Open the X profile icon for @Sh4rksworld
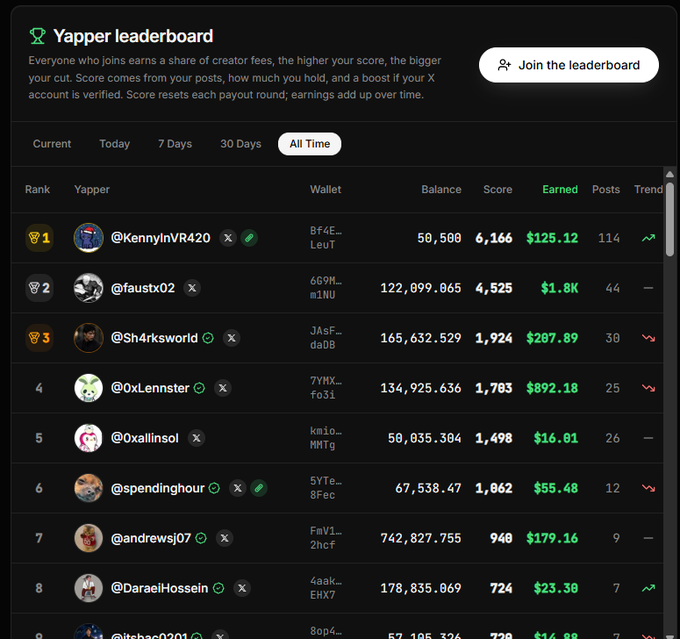Viewport: 680px width, 639px height. coord(232,338)
